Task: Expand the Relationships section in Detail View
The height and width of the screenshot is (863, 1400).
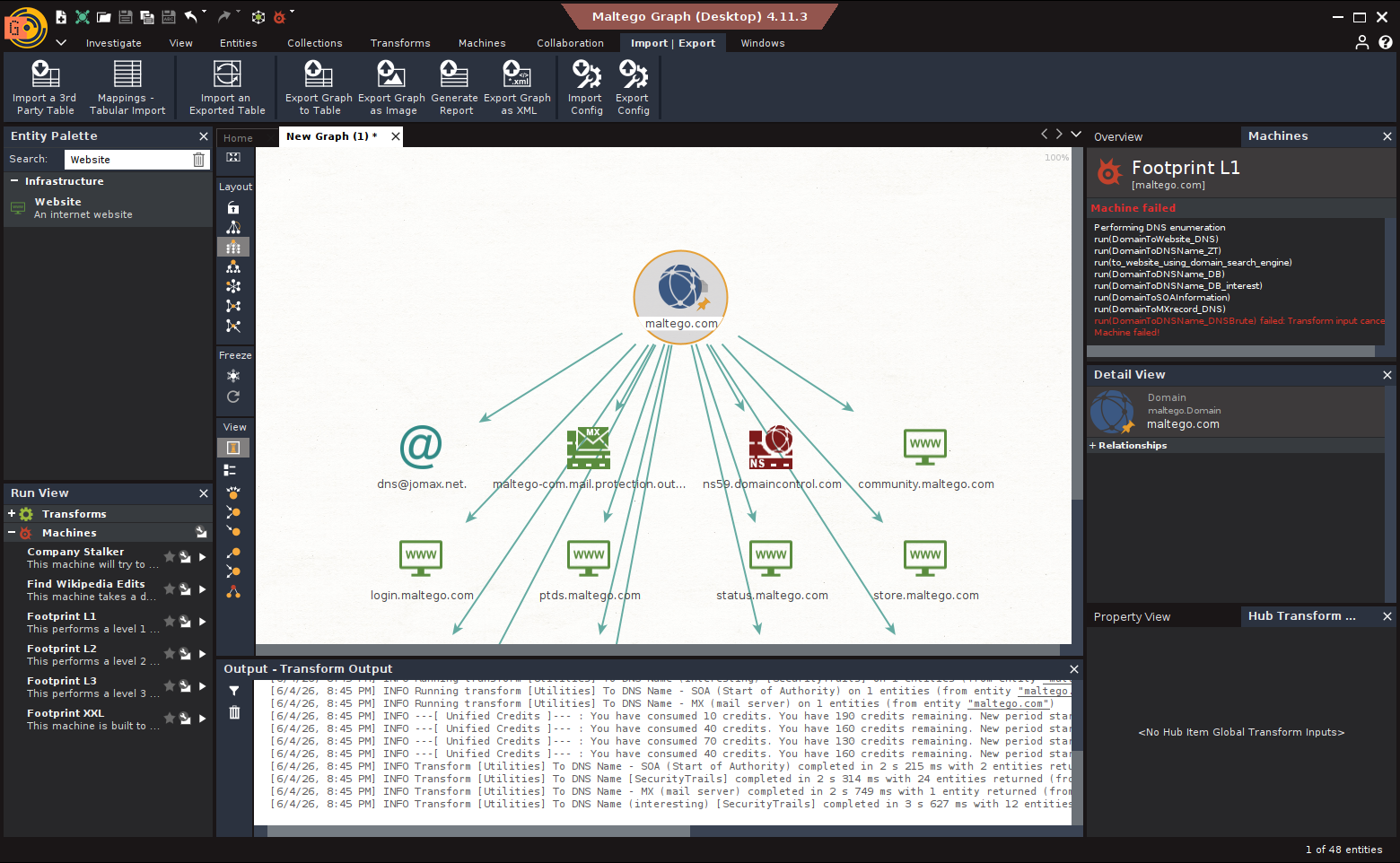Action: click(1092, 446)
